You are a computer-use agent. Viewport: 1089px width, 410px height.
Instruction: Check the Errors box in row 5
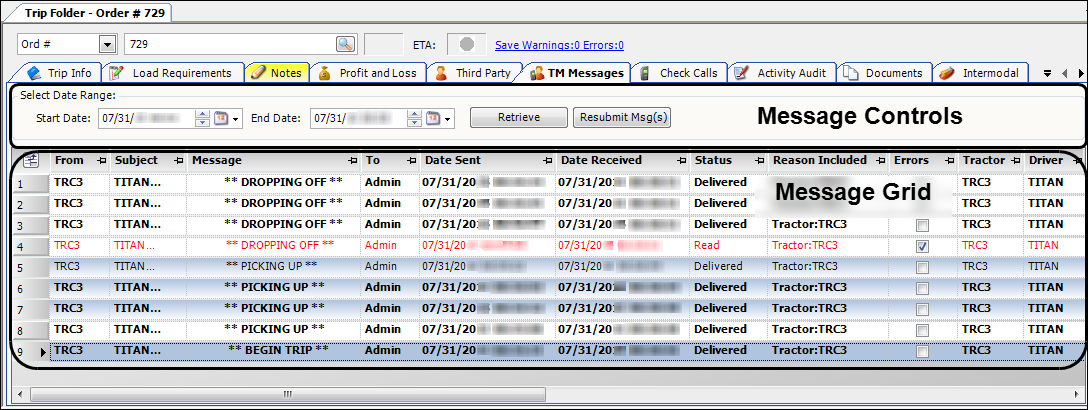click(x=922, y=267)
